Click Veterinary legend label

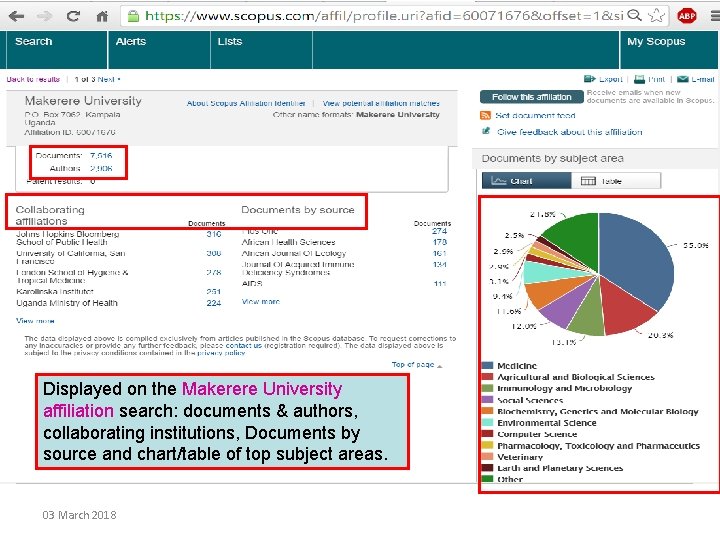[520, 457]
